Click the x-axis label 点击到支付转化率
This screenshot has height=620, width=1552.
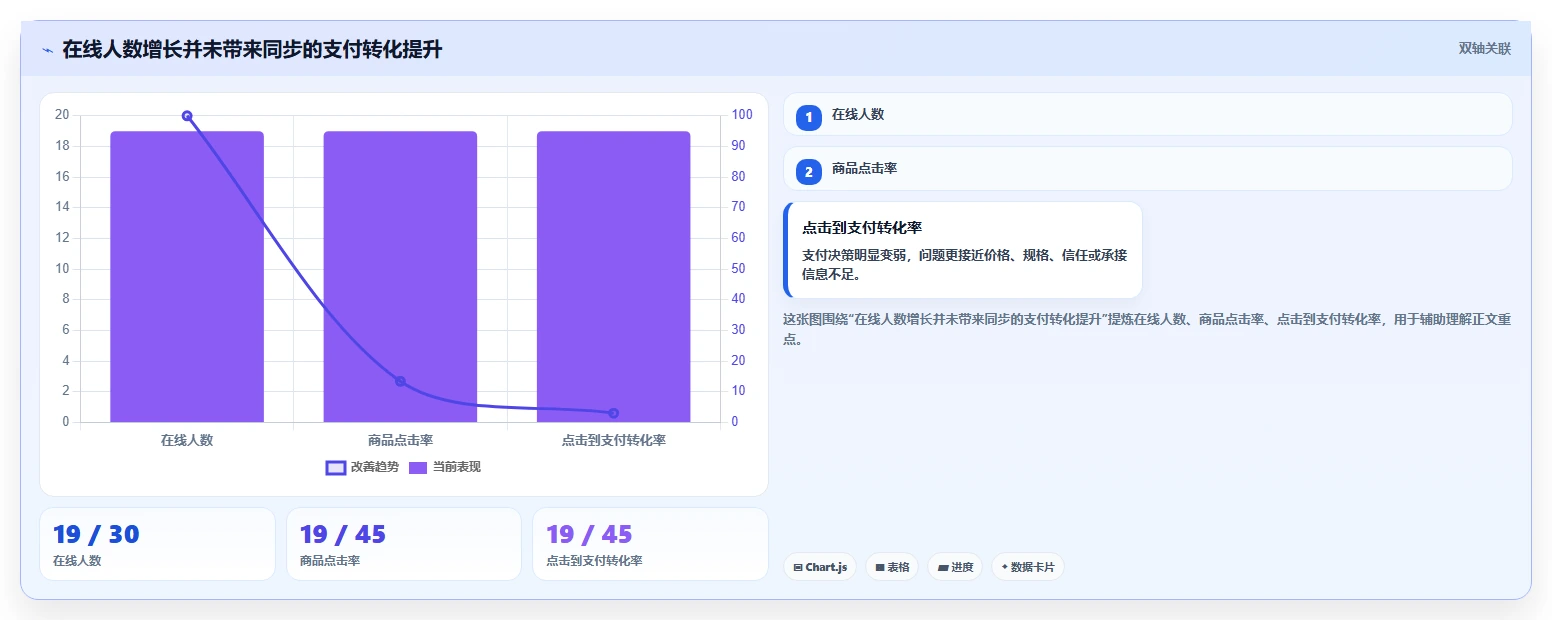[x=613, y=440]
